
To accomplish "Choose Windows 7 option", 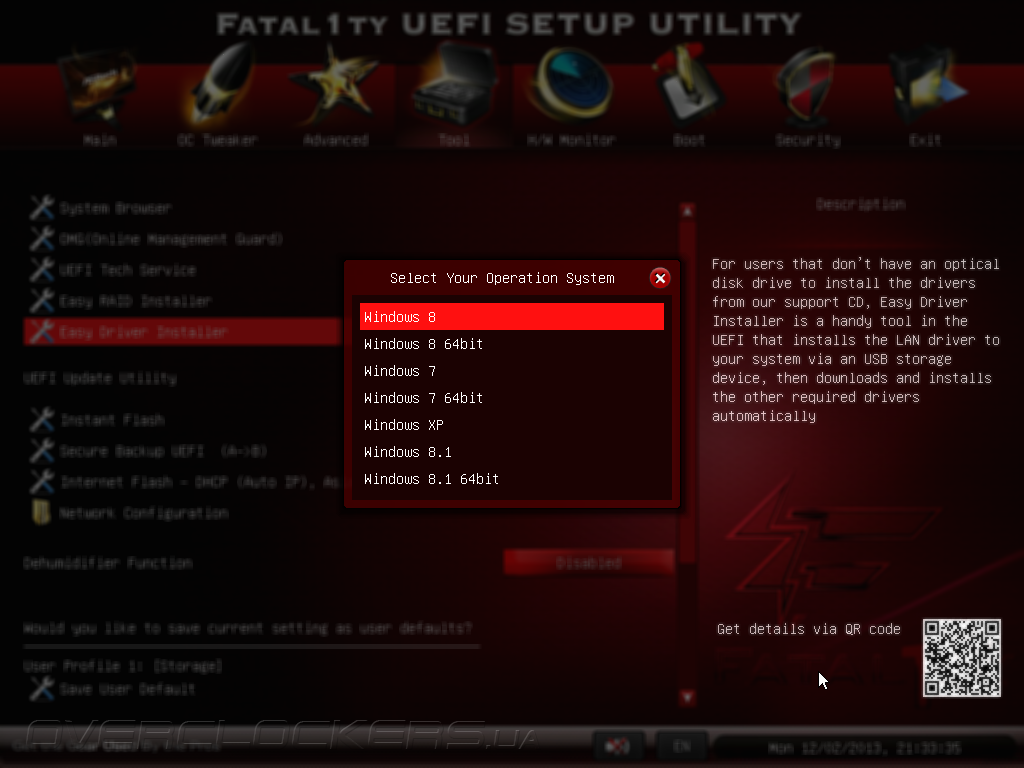I will pyautogui.click(x=511, y=371).
